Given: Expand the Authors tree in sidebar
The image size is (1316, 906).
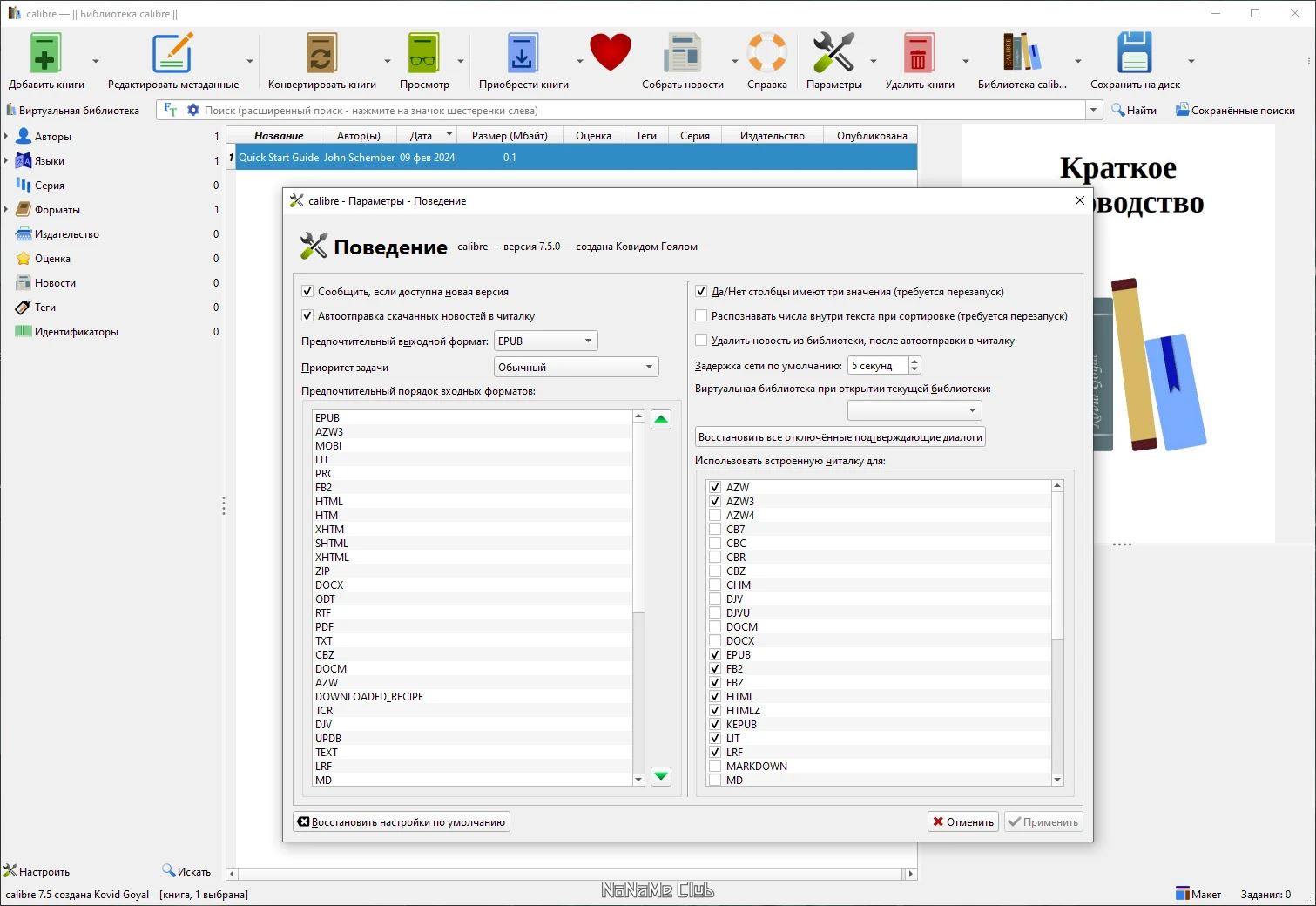Looking at the screenshot, I should pos(6,137).
